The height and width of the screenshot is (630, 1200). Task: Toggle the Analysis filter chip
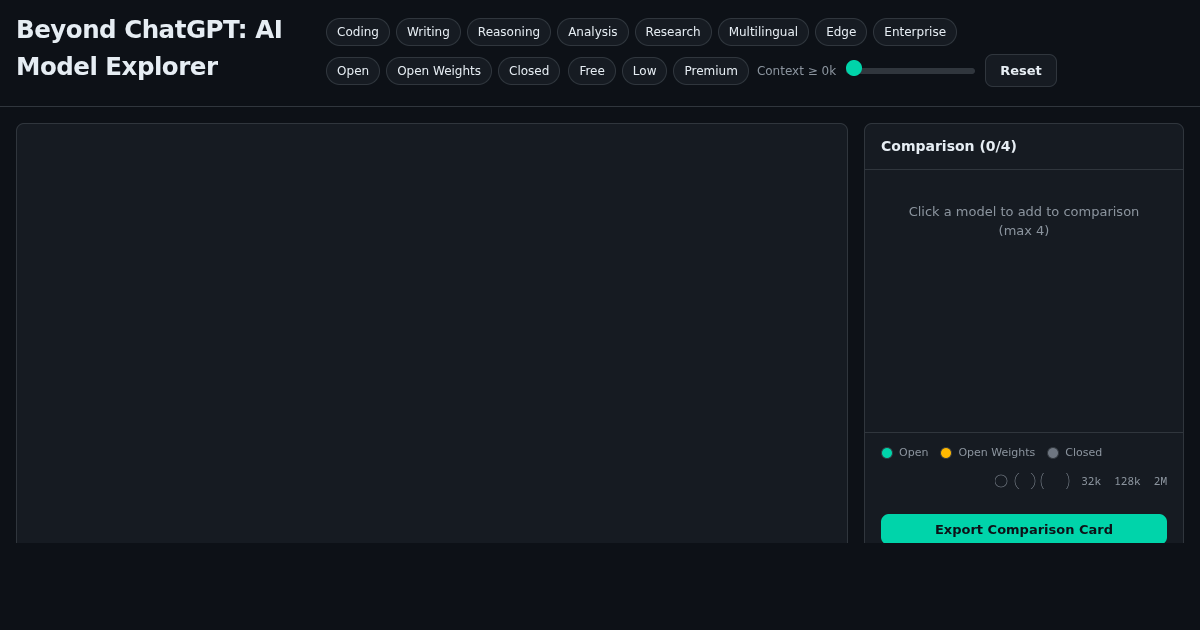593,32
